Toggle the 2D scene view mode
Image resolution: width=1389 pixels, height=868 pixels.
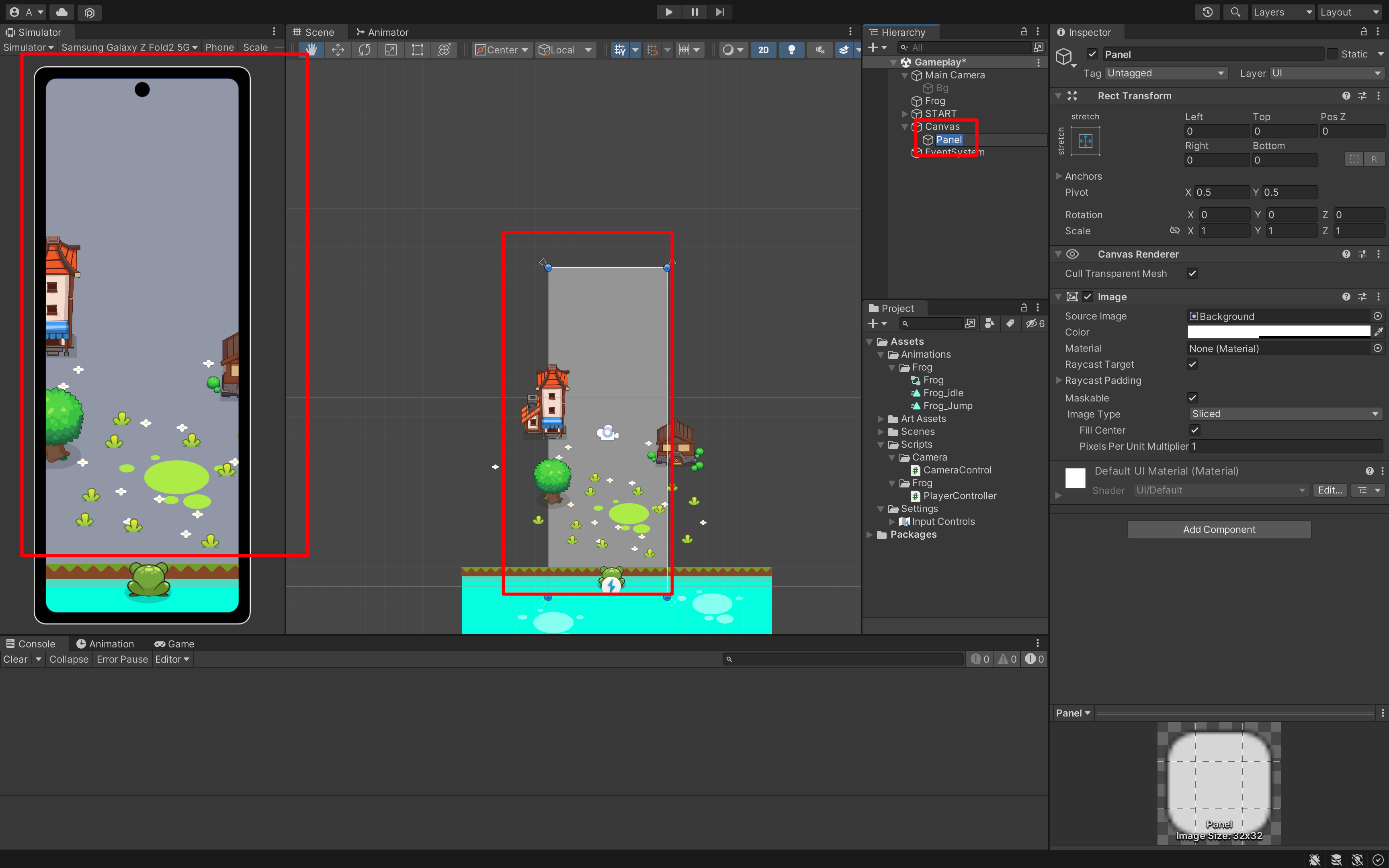tap(763, 50)
